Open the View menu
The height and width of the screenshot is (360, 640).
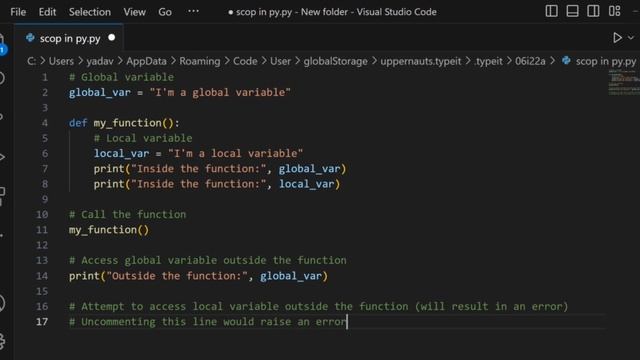click(x=135, y=12)
